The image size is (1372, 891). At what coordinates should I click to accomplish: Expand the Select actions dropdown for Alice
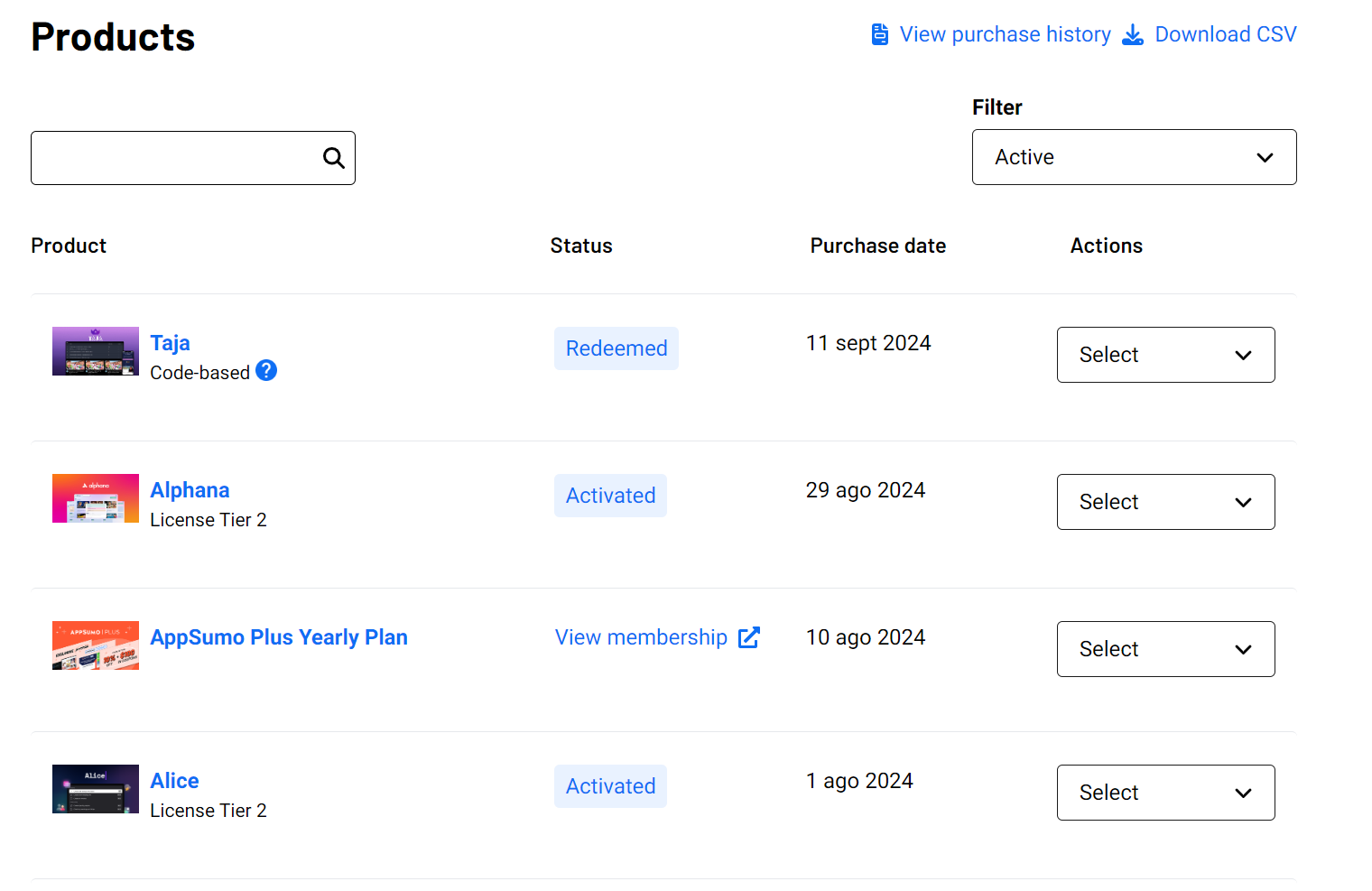1165,793
